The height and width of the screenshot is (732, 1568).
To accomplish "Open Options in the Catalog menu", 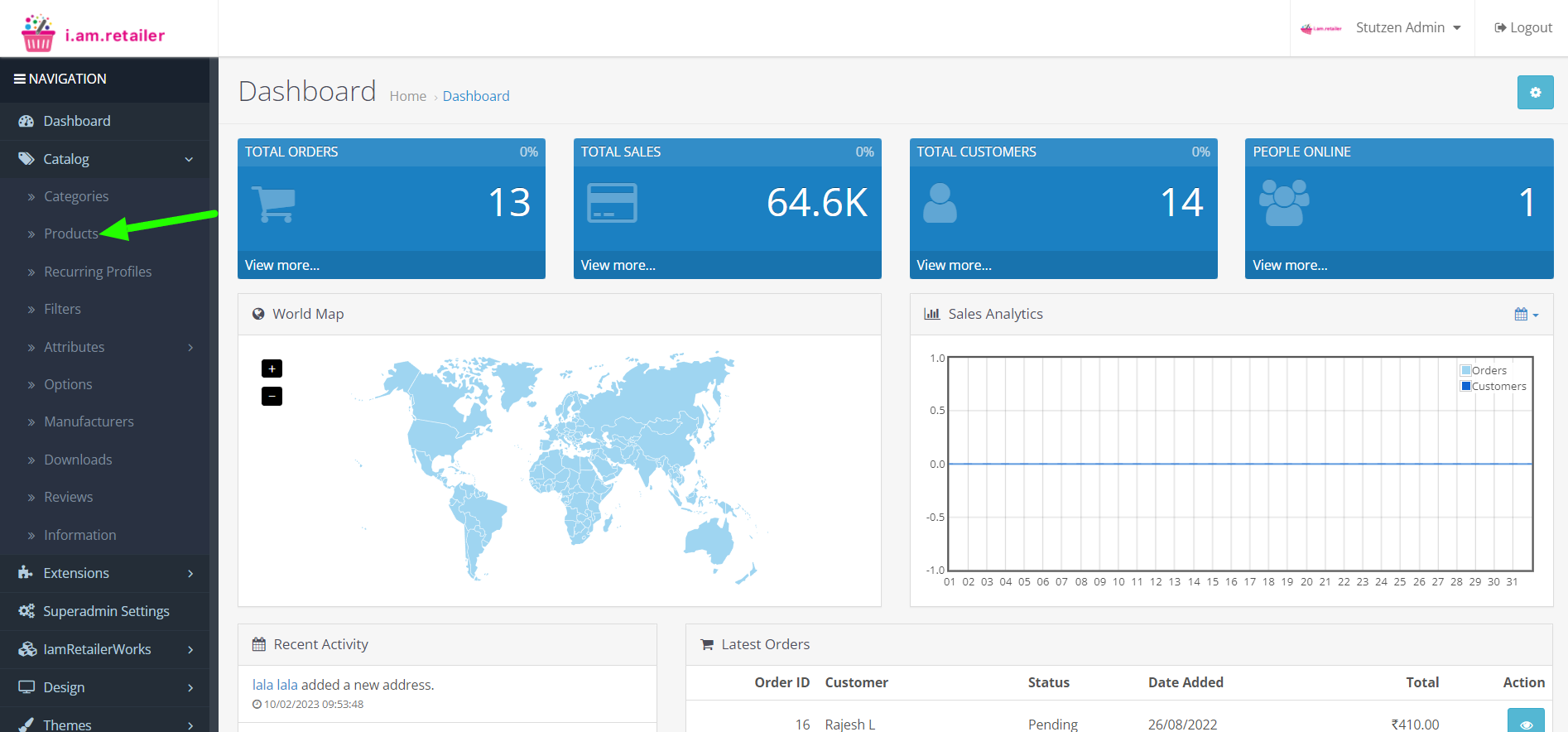I will pos(68,384).
